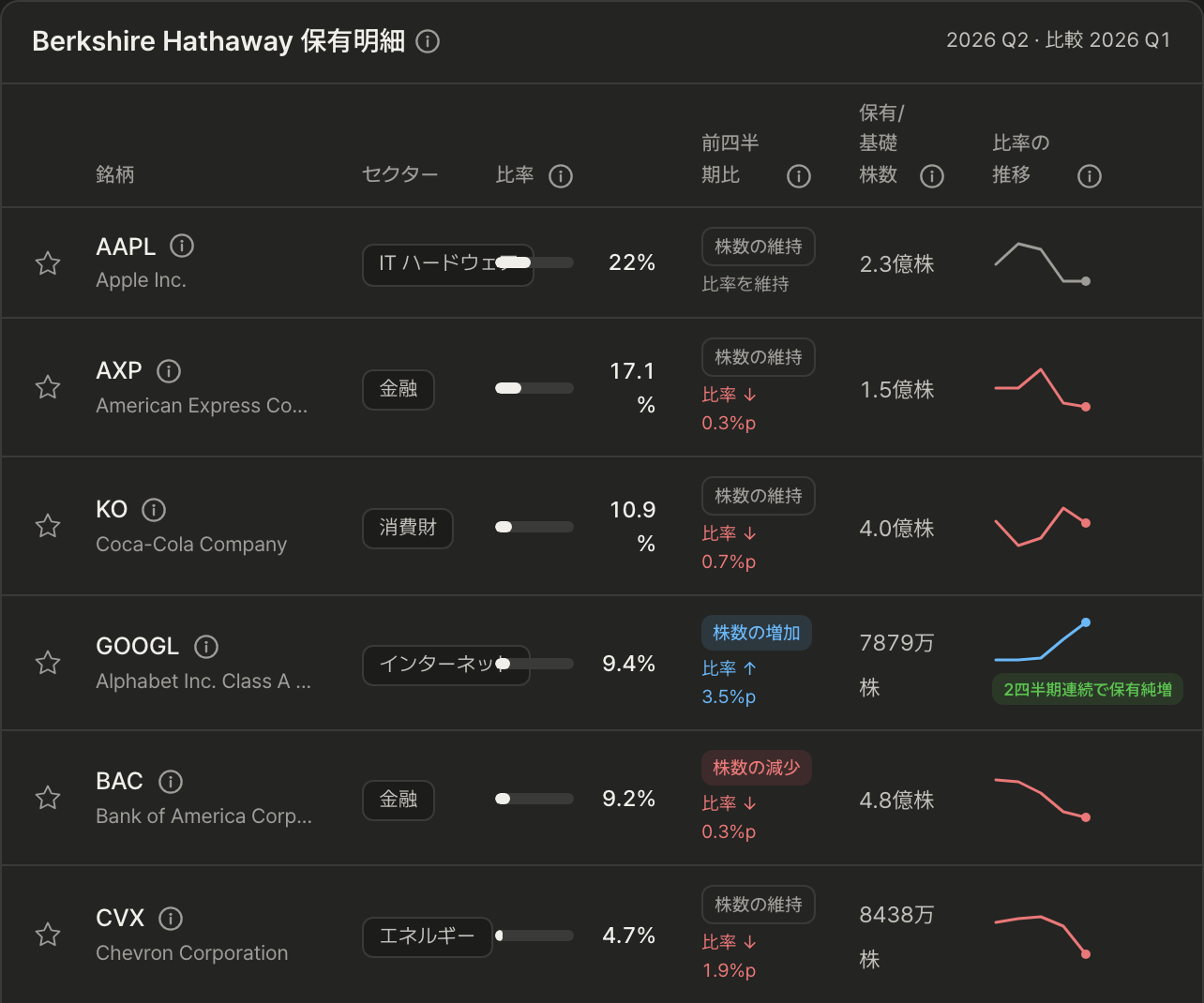Click AAPL's 22% weight bar
The width and height of the screenshot is (1204, 1003).
click(534, 262)
